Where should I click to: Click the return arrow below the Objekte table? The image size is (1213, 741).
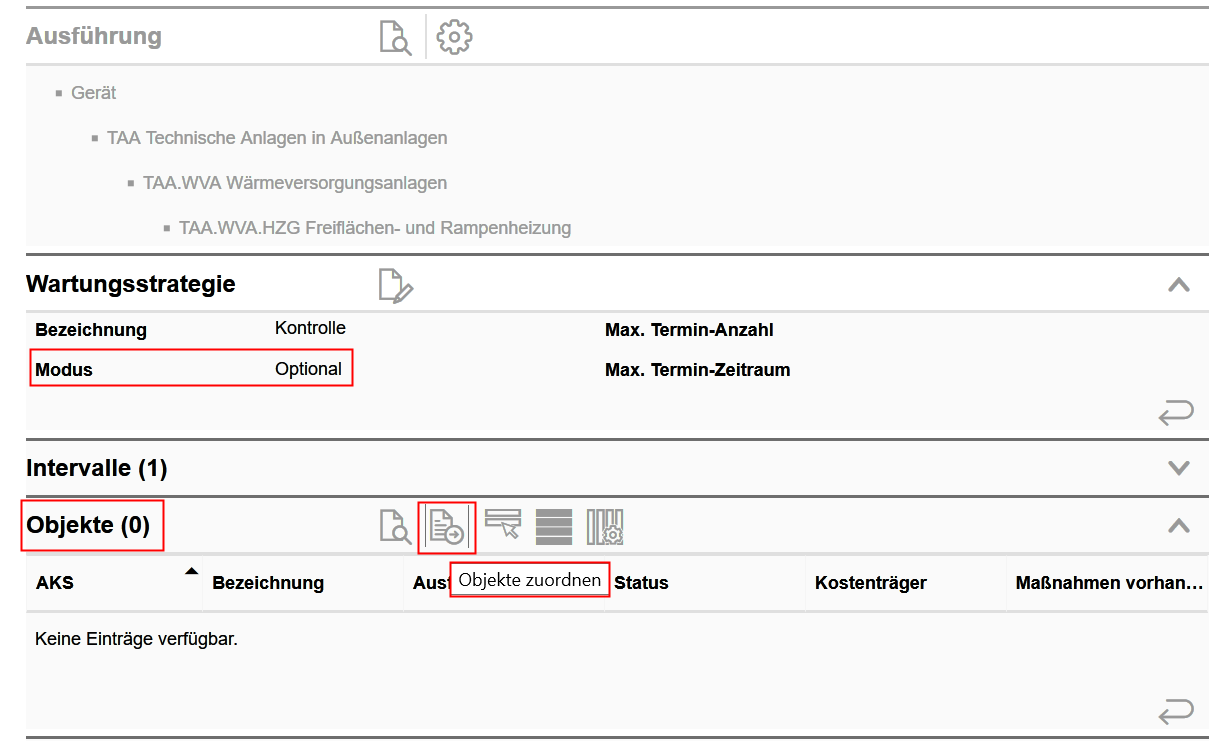pyautogui.click(x=1176, y=711)
